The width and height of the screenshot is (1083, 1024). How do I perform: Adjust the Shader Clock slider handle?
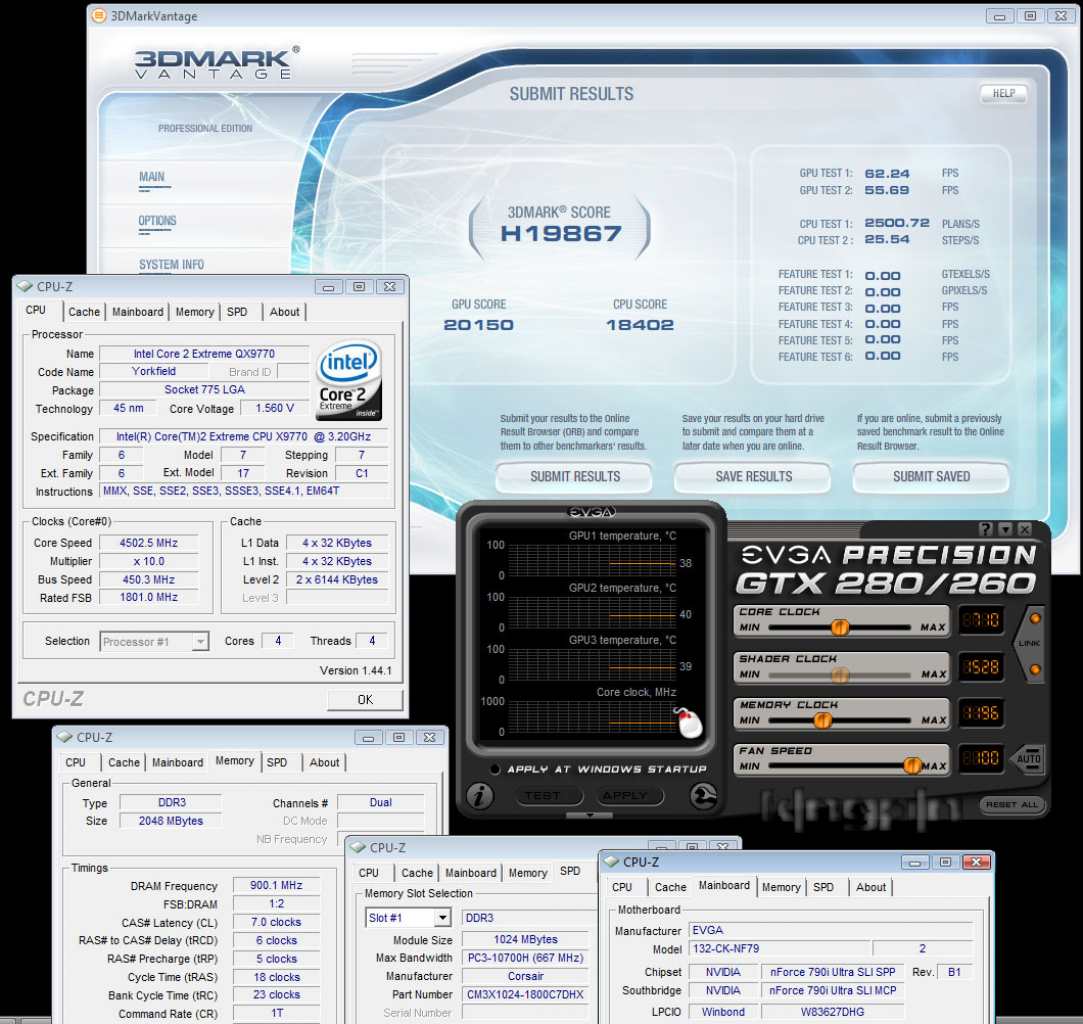point(840,674)
